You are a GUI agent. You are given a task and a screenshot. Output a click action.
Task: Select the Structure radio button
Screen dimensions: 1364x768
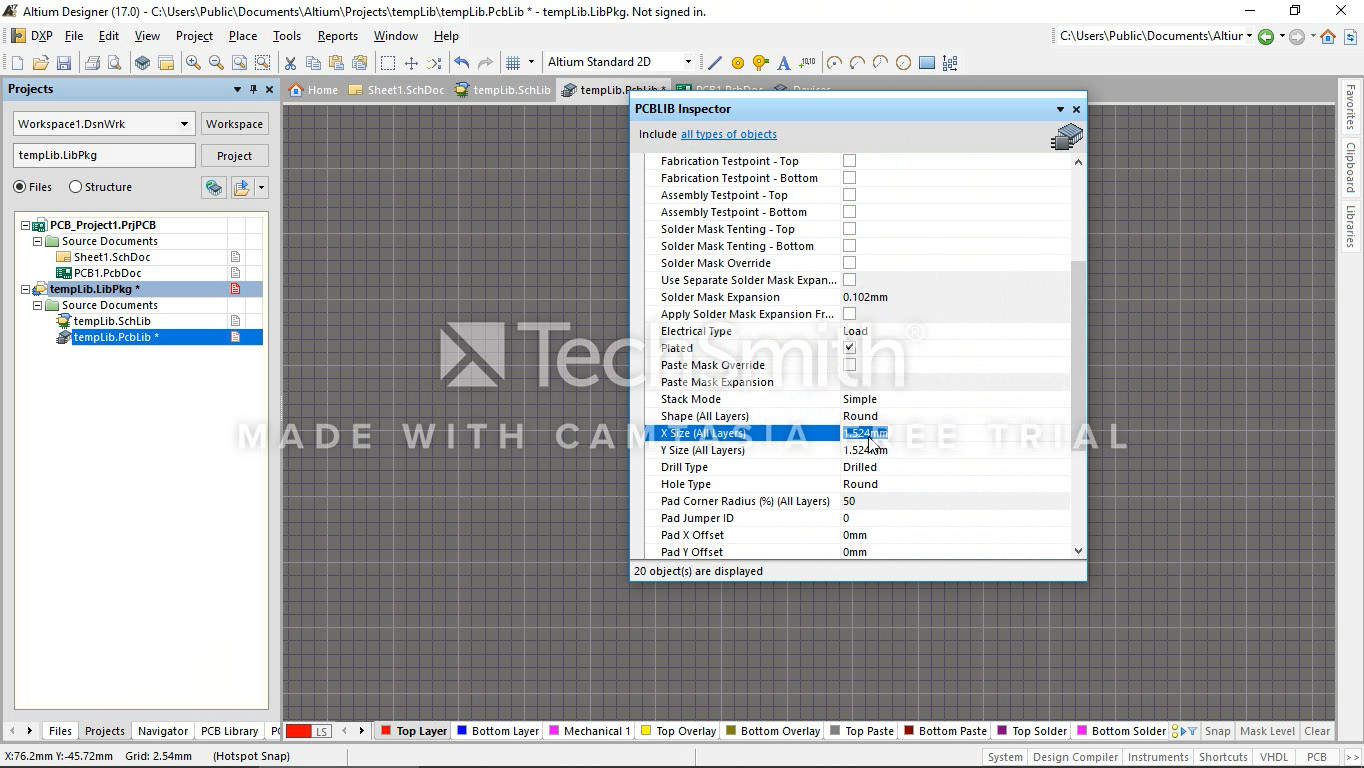tap(76, 187)
